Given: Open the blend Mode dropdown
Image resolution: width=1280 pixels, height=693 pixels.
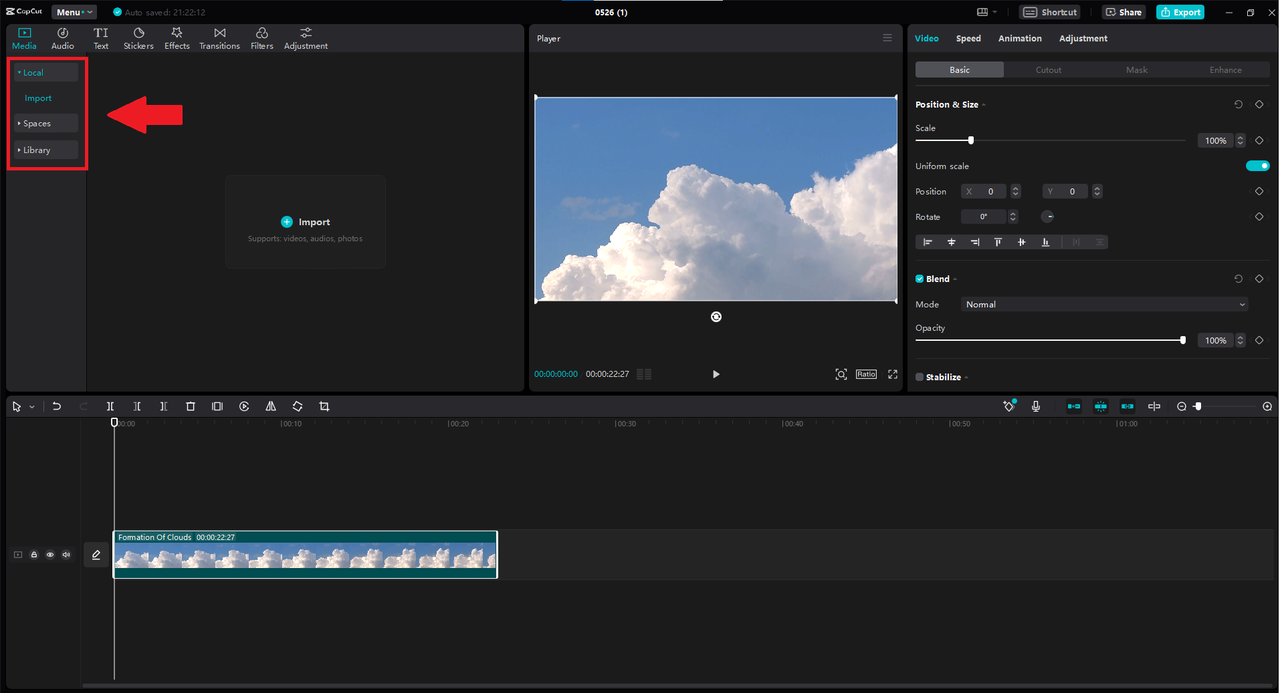Looking at the screenshot, I should [x=1105, y=304].
